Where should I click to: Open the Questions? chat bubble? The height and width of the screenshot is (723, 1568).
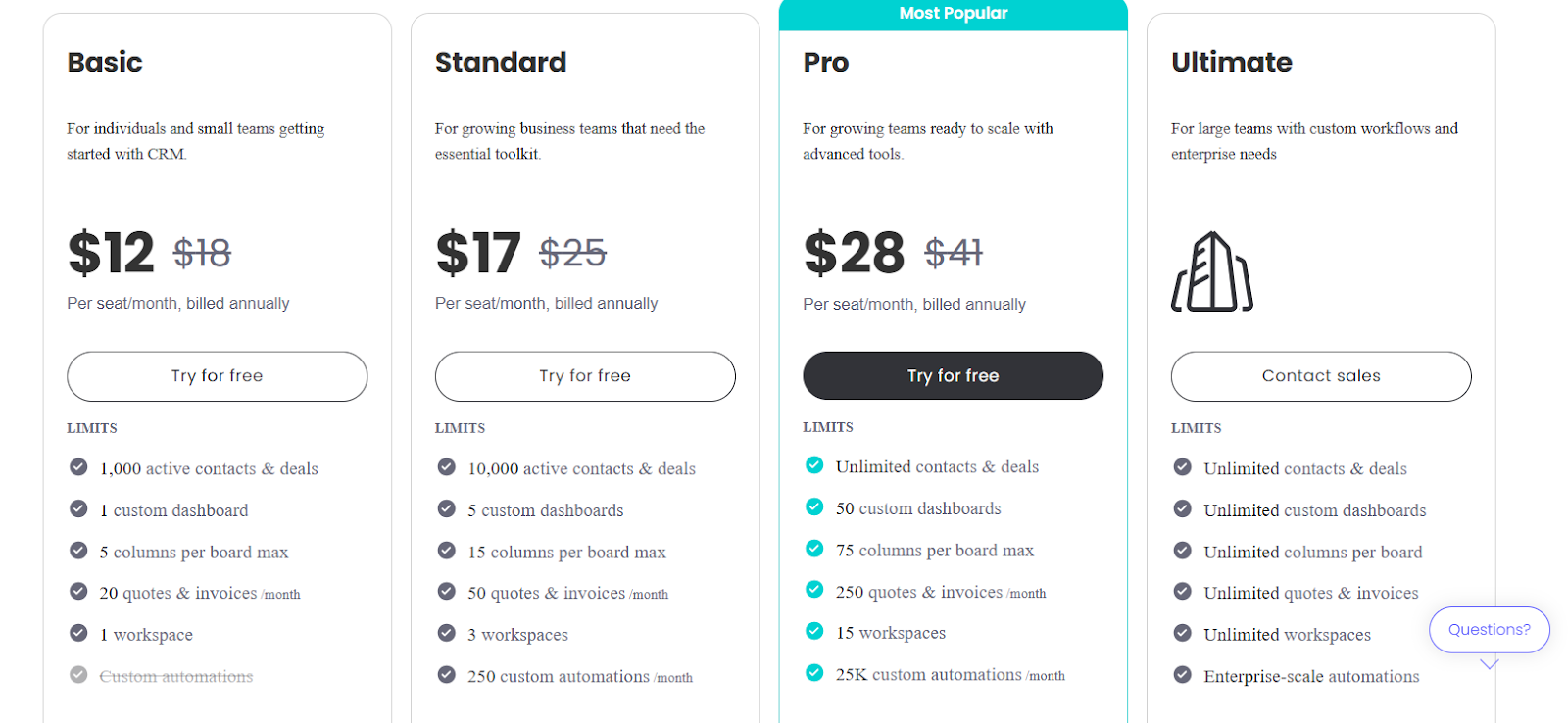1489,629
